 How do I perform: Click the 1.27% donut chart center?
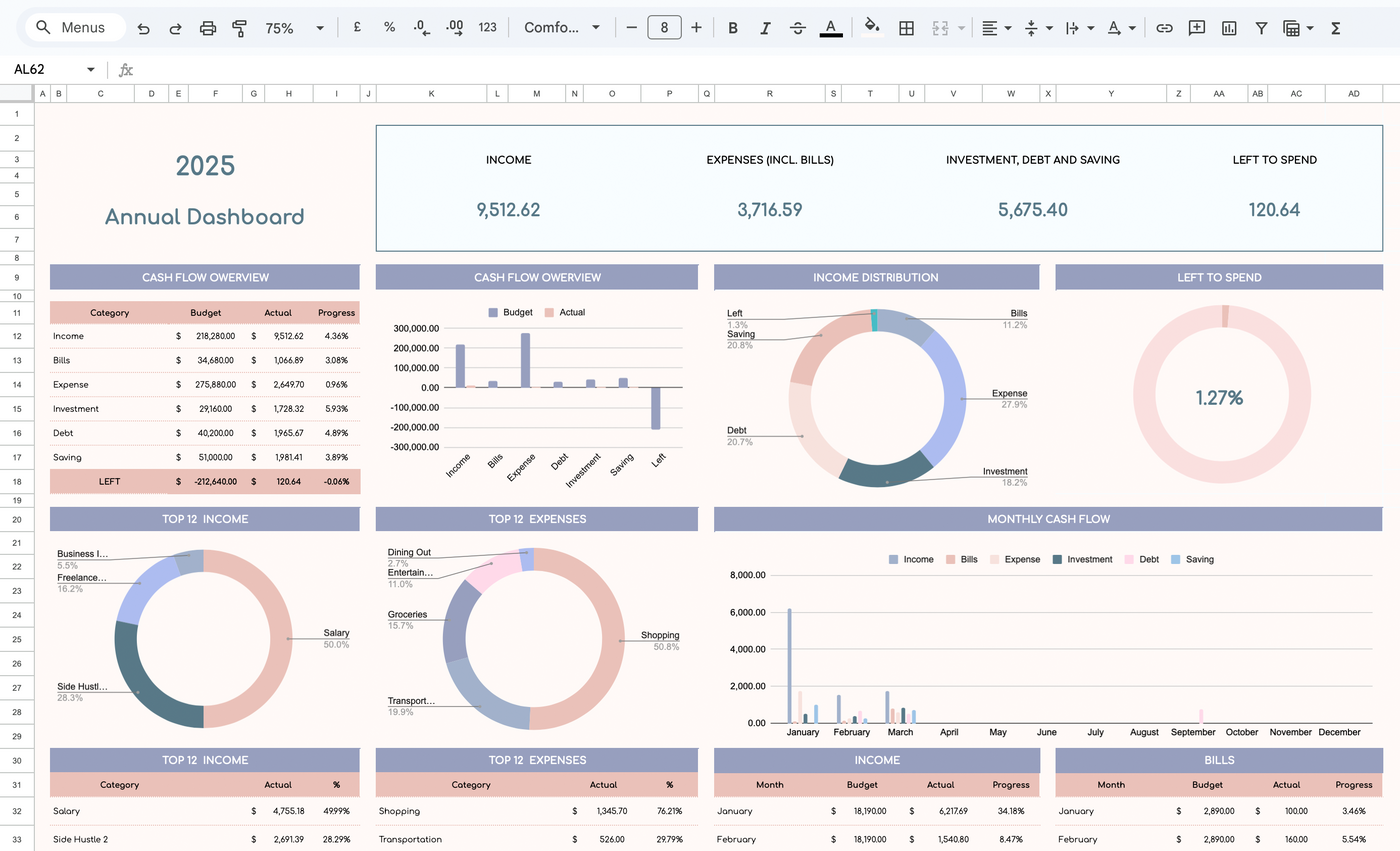tap(1220, 398)
